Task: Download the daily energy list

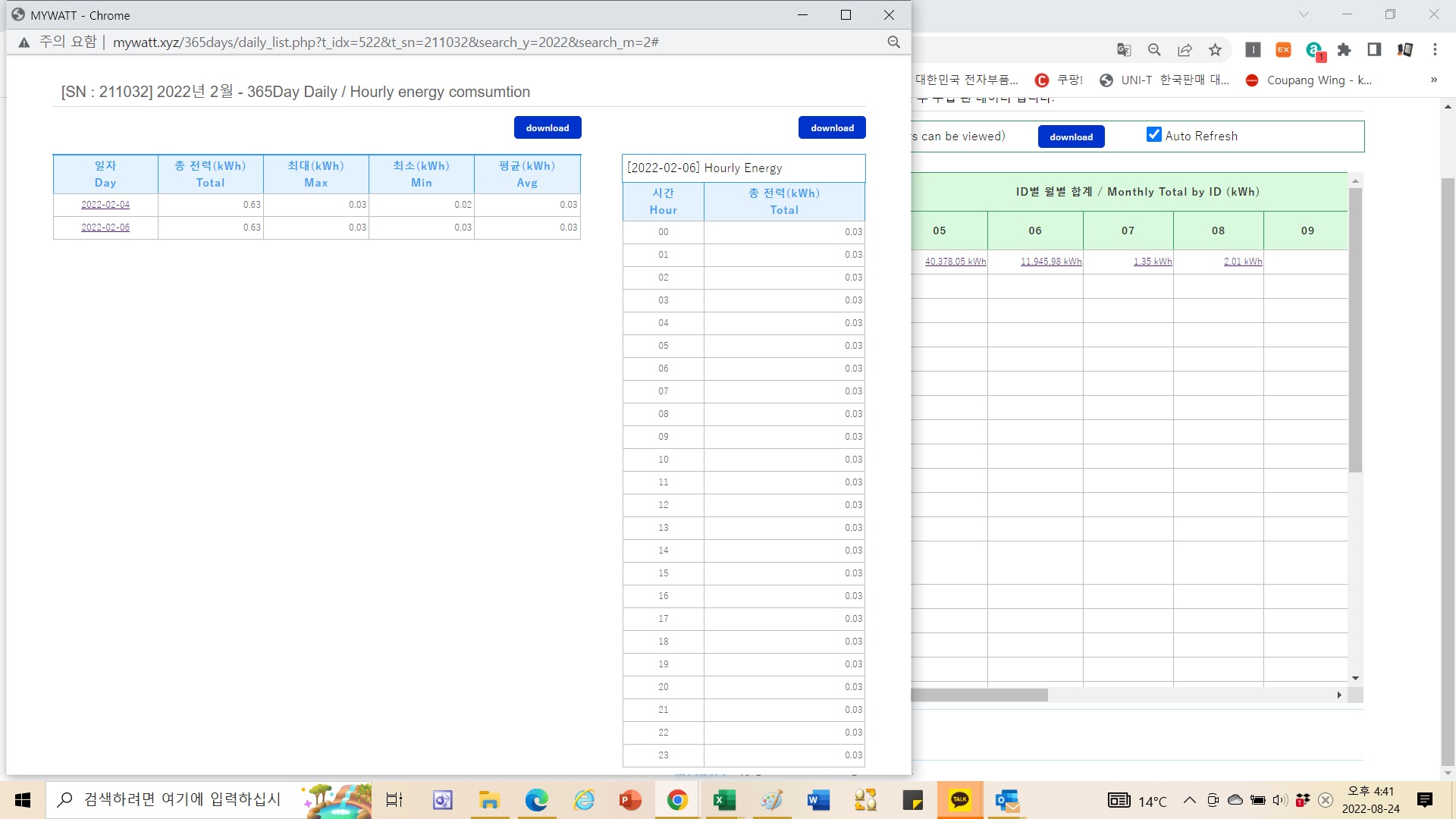Action: 548,127
